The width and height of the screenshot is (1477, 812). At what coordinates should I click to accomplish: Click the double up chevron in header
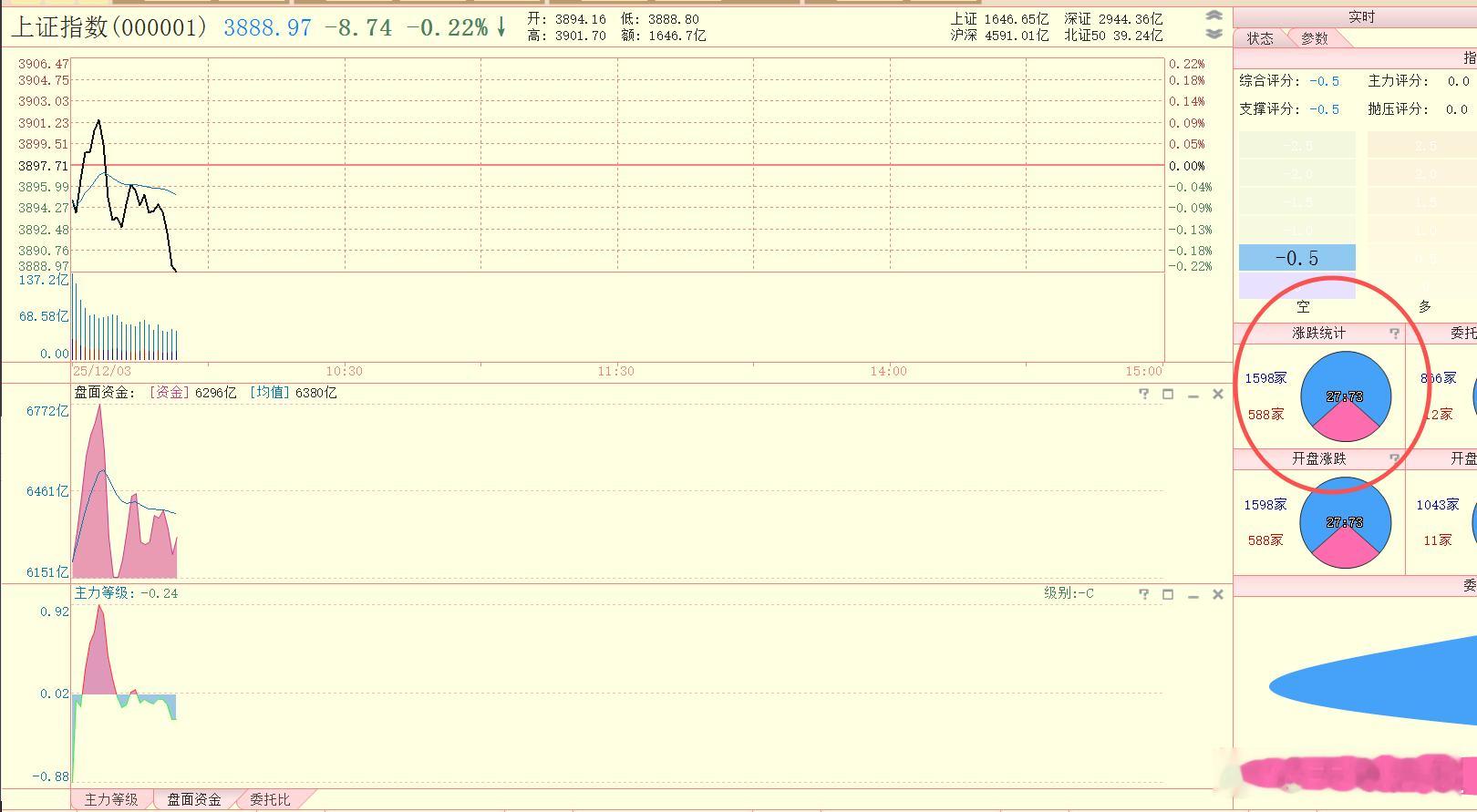click(1214, 15)
